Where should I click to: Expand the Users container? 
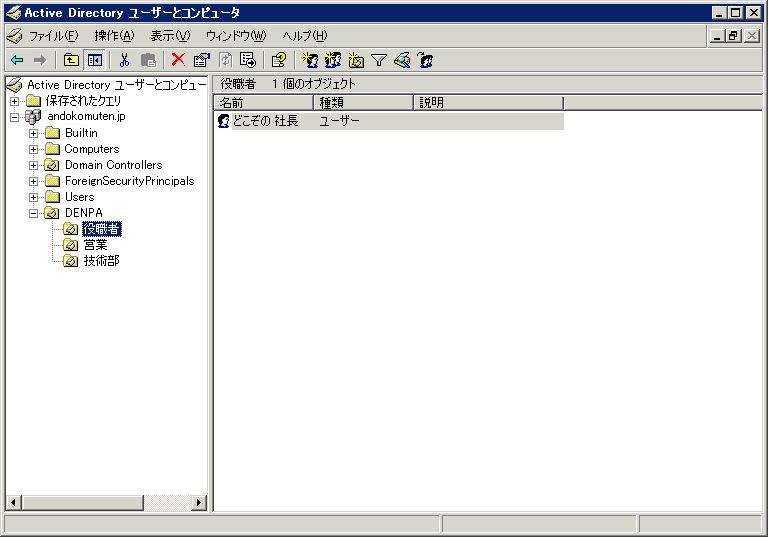pyautogui.click(x=33, y=197)
